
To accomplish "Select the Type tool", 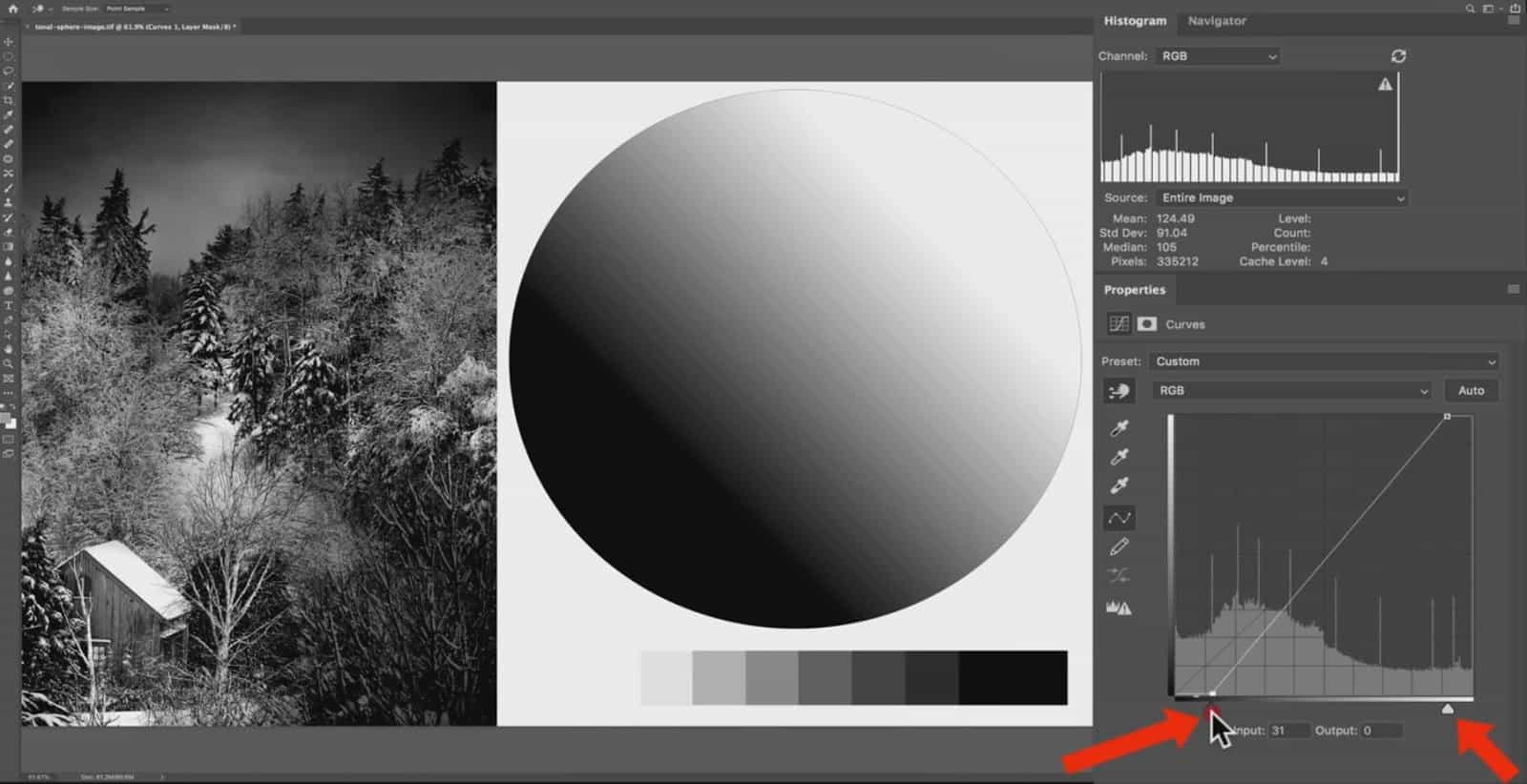I will pyautogui.click(x=9, y=305).
